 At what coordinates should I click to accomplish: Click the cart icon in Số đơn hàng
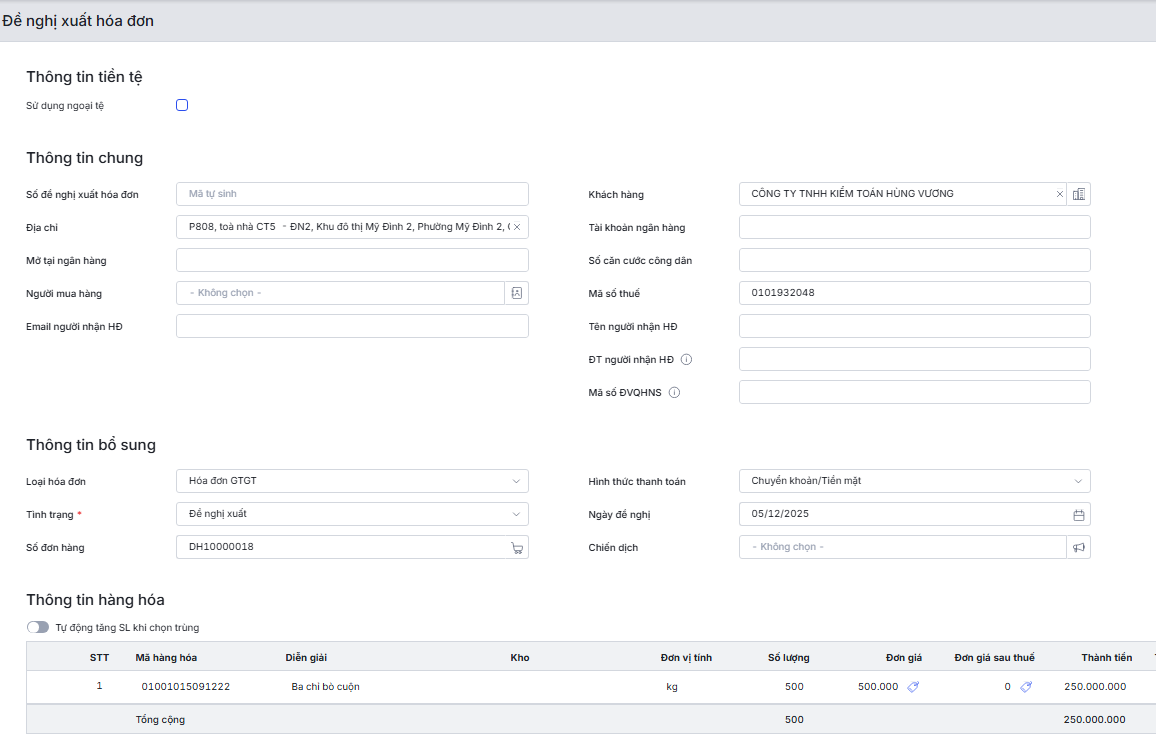516,548
